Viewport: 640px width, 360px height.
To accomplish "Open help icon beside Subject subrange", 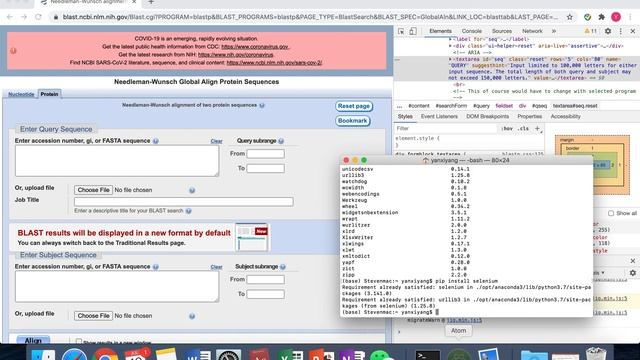I will (282, 267).
